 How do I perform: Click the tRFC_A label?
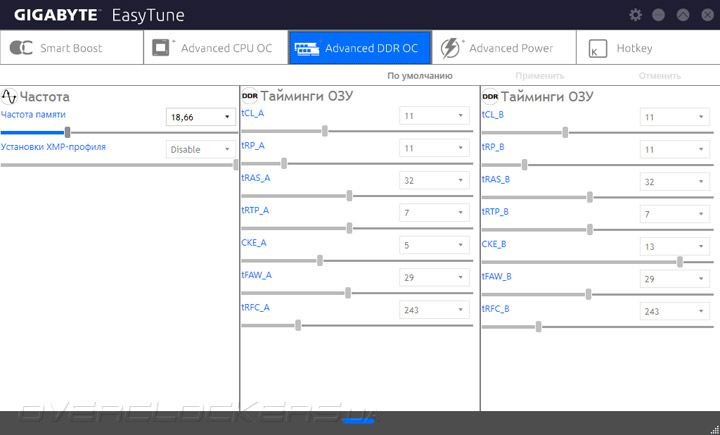click(255, 307)
